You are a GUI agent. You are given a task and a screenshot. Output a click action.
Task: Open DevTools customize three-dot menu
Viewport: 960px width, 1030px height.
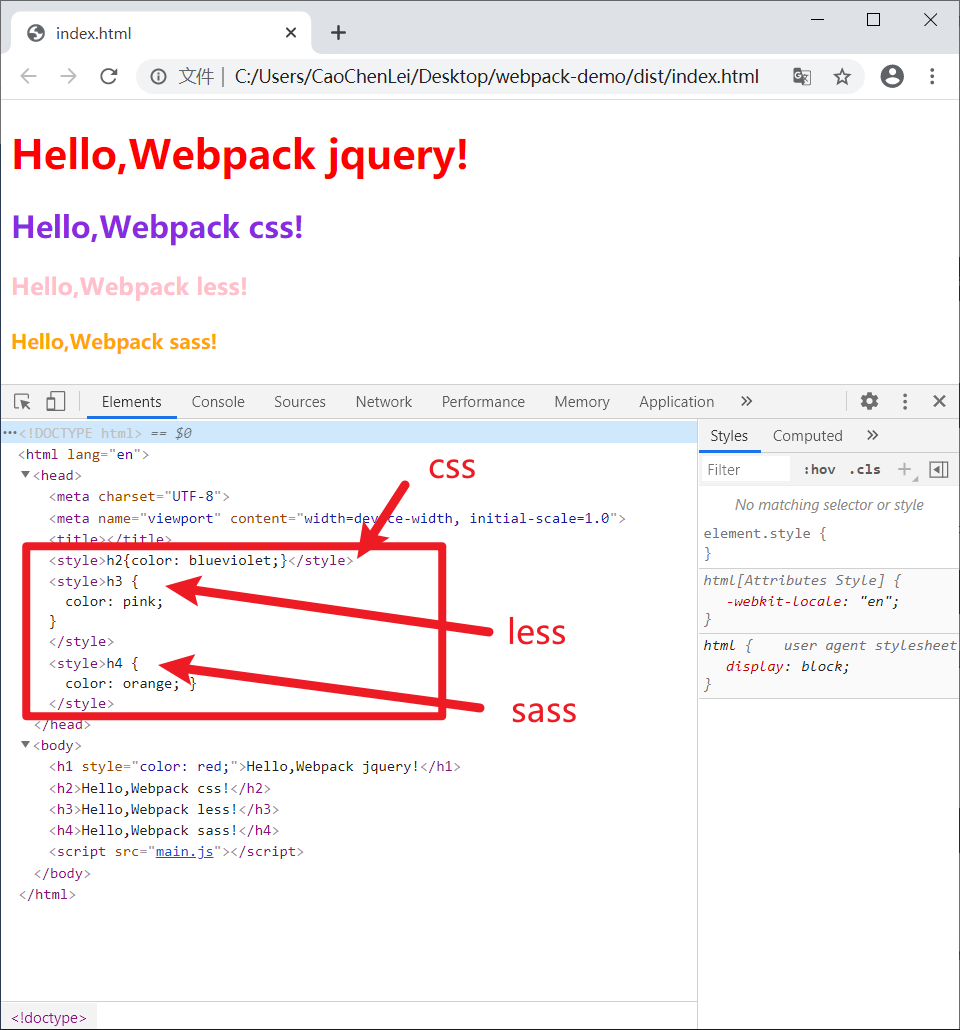[905, 401]
